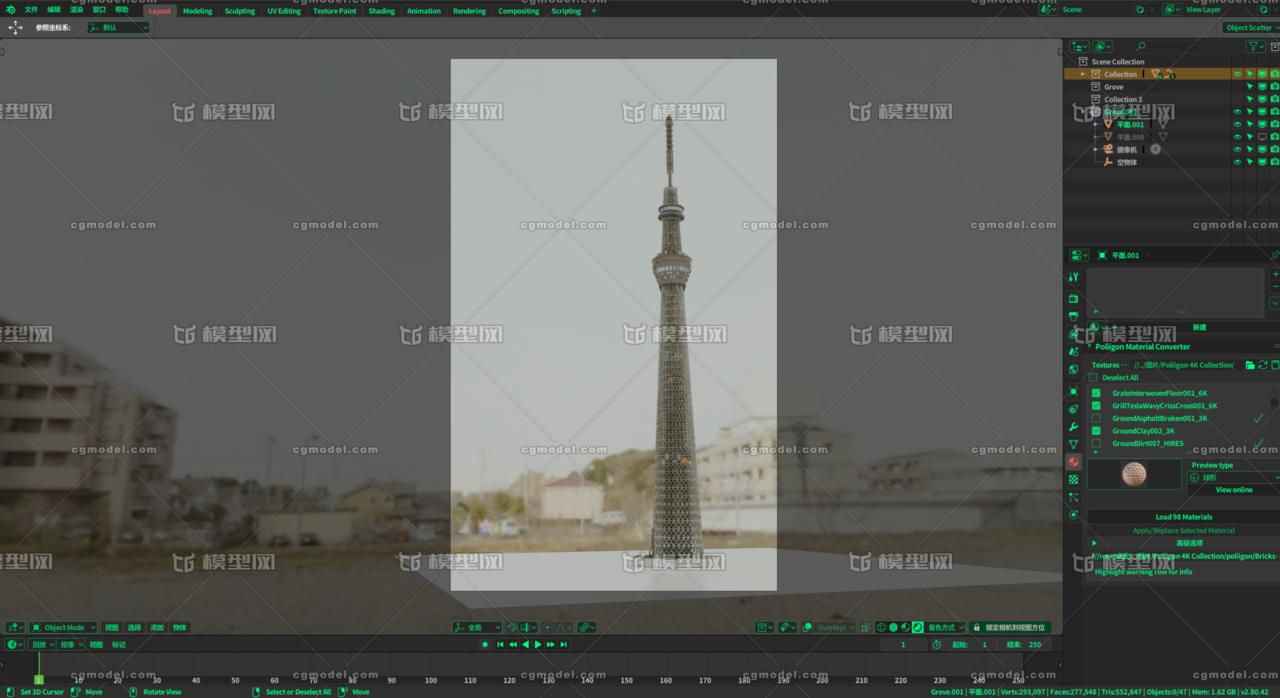Click the proportional editing icon

click(547, 627)
